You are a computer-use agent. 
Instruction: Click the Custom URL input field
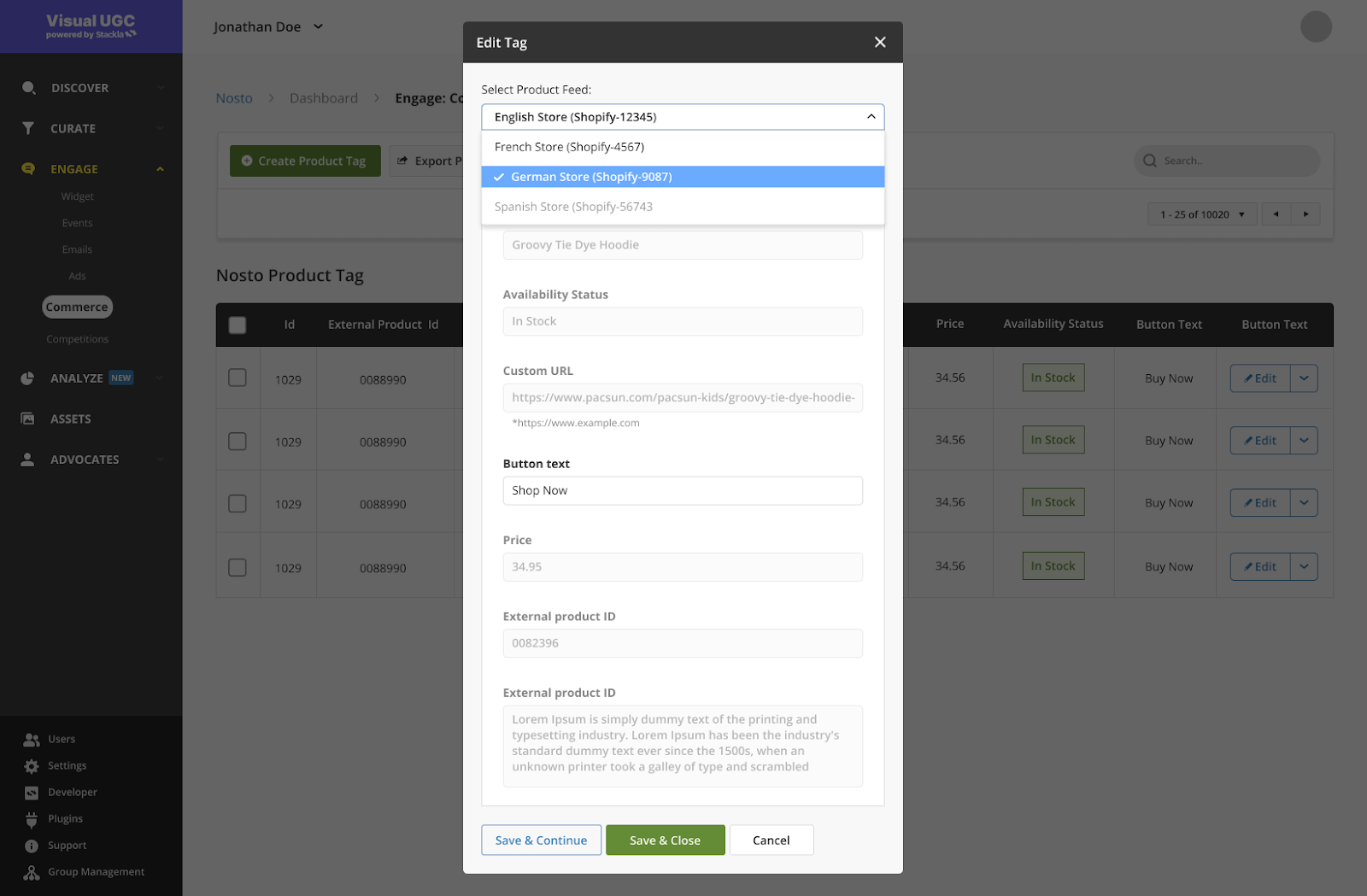click(x=683, y=397)
